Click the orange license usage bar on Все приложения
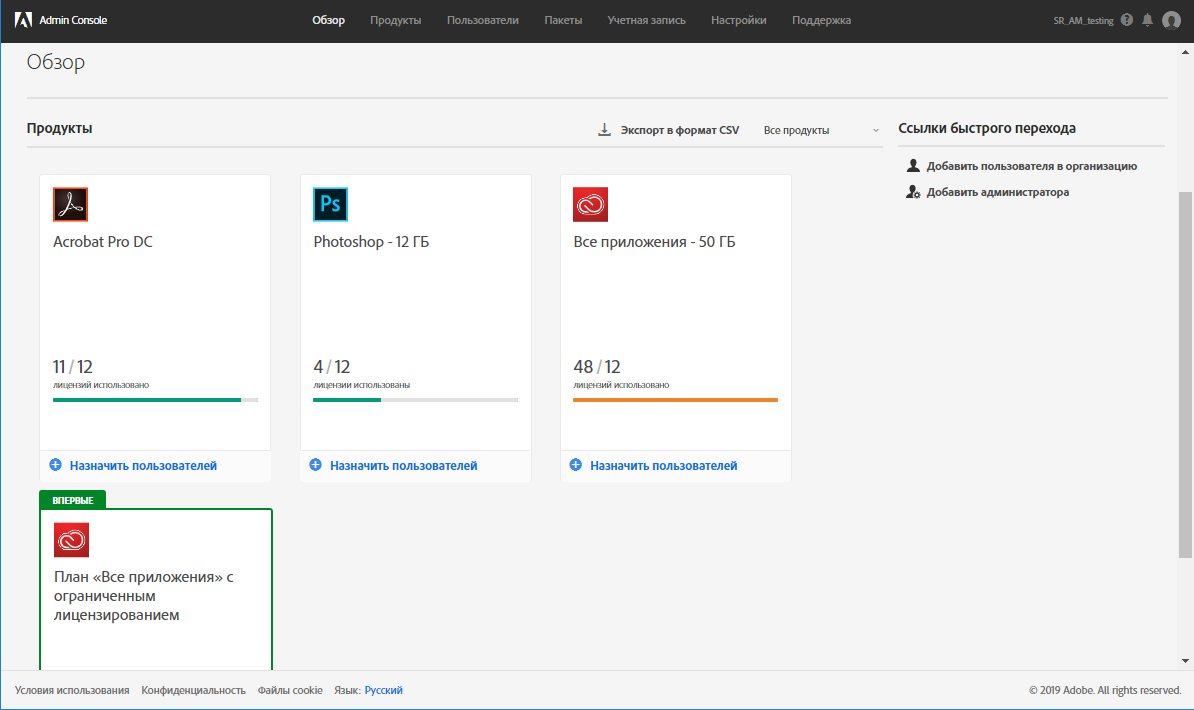Screen dimensions: 1194x710 [675, 399]
